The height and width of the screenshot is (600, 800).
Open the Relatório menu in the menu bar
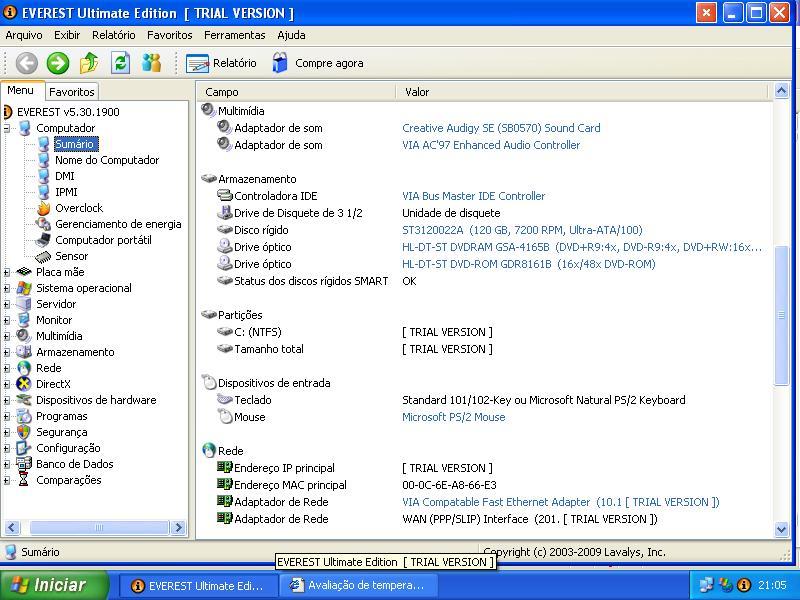114,35
